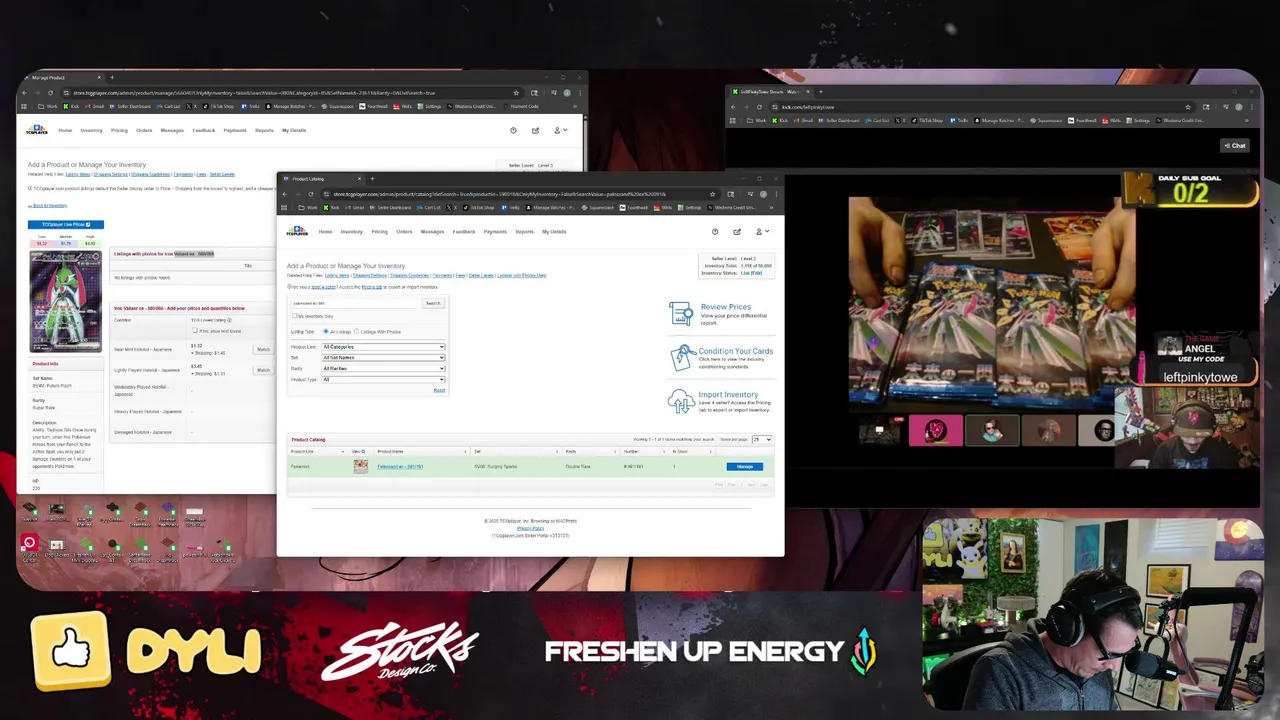Image resolution: width=1280 pixels, height=720 pixels.
Task: Open Product Type dropdown
Action: pos(383,379)
